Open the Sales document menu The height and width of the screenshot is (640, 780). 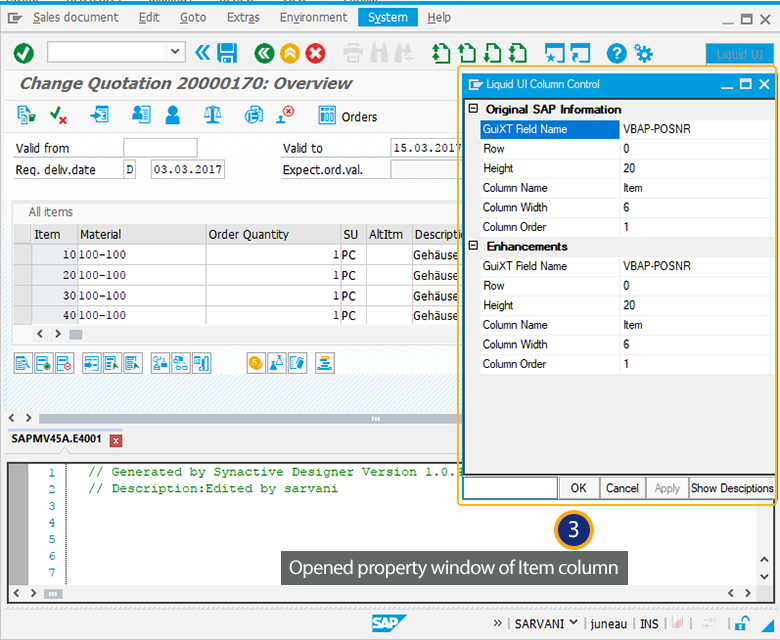pyautogui.click(x=76, y=17)
